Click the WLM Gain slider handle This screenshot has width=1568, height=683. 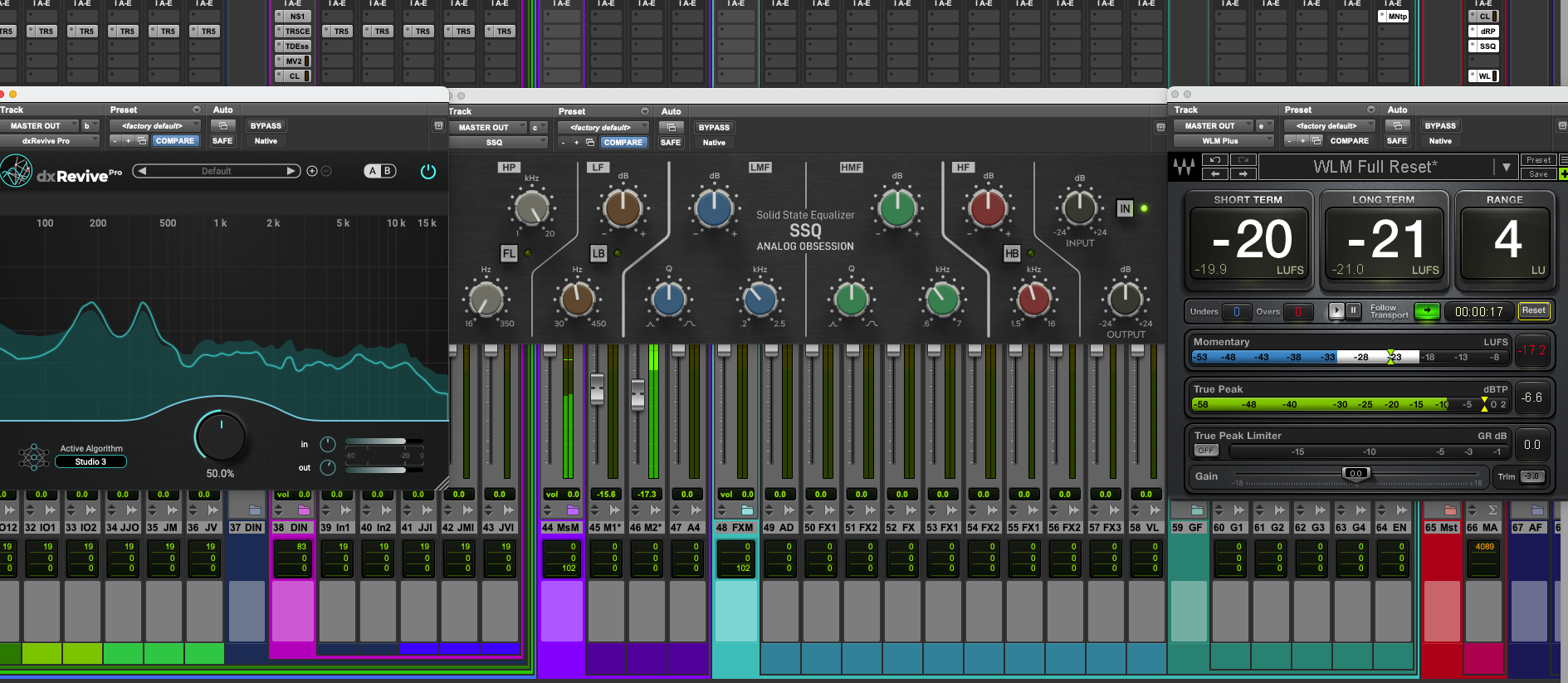click(1356, 474)
